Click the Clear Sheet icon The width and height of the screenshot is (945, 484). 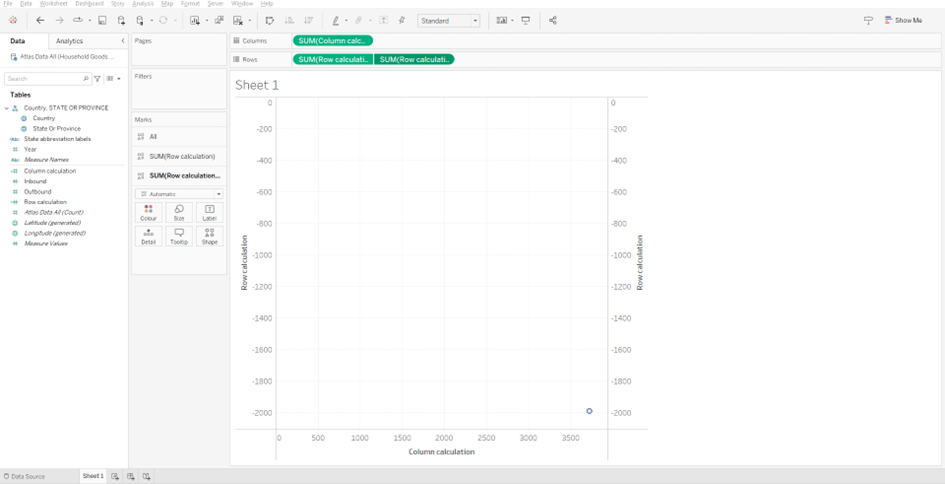238,20
